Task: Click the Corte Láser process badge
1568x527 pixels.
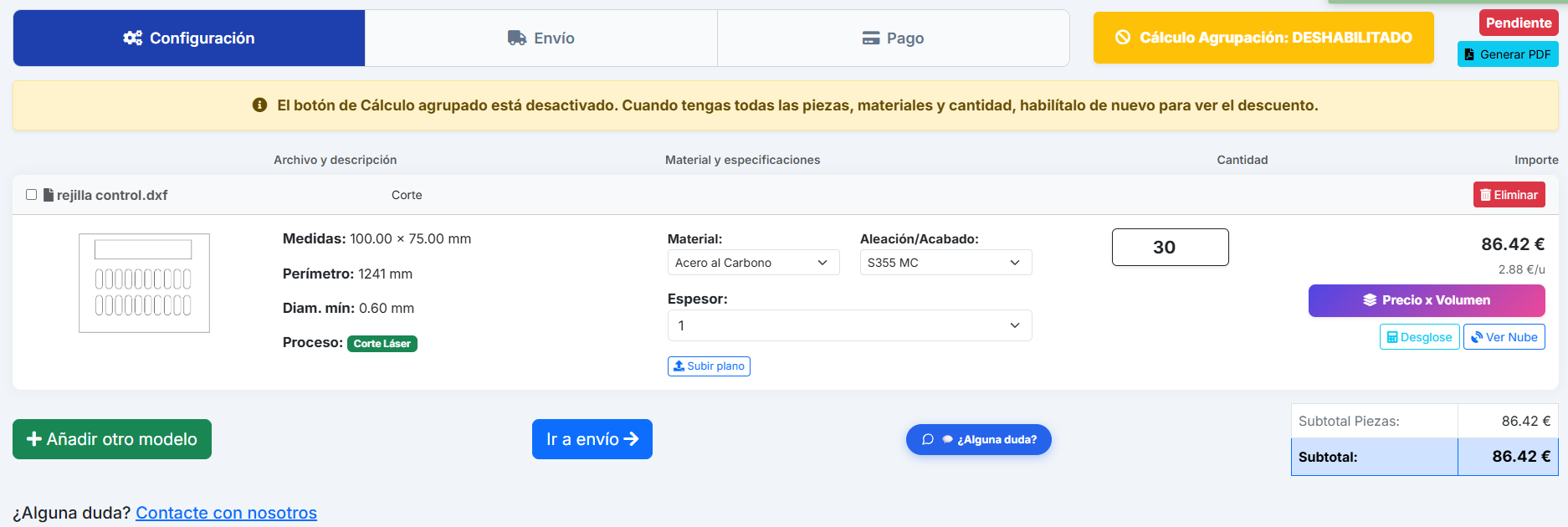Action: coord(382,344)
